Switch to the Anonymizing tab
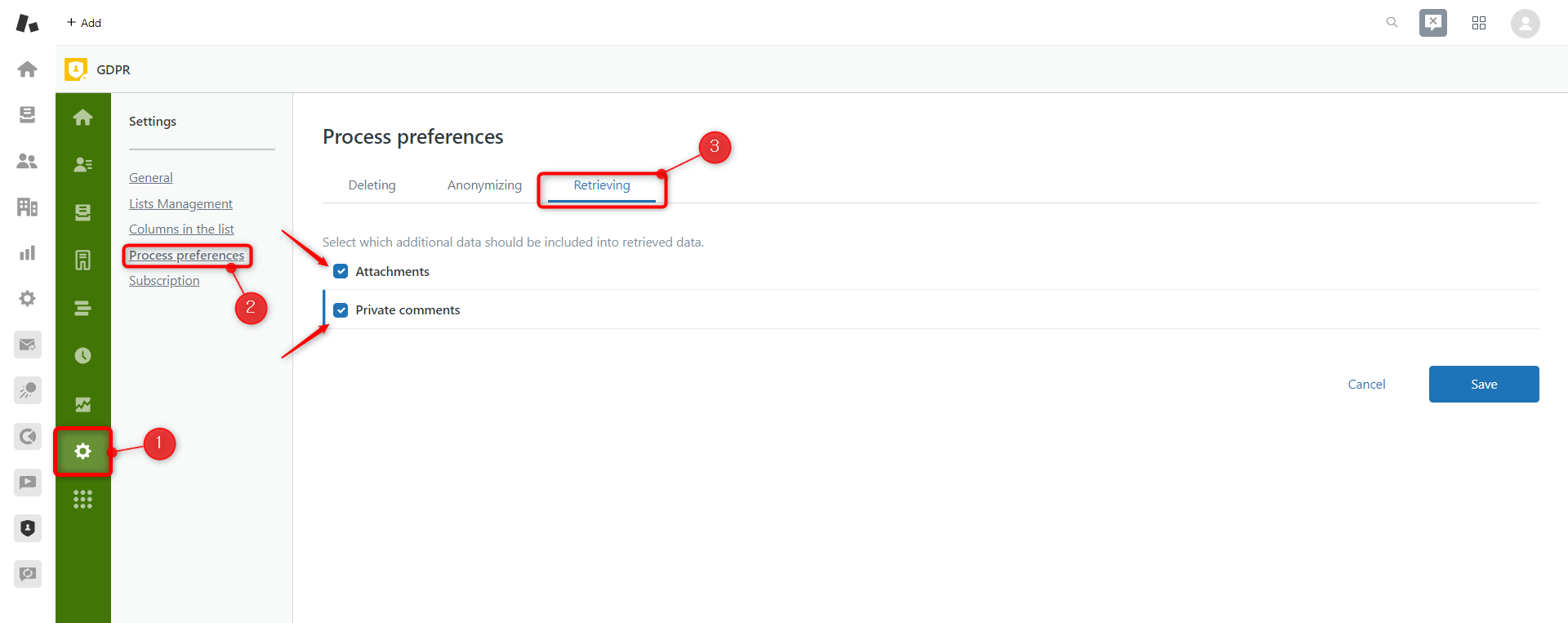The image size is (1568, 623). pyautogui.click(x=484, y=185)
